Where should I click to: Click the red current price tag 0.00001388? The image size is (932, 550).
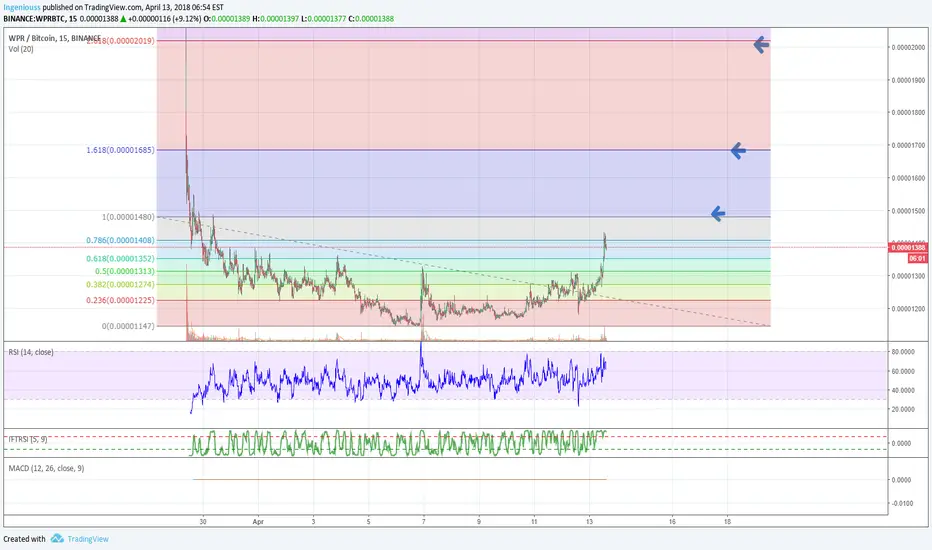(908, 247)
